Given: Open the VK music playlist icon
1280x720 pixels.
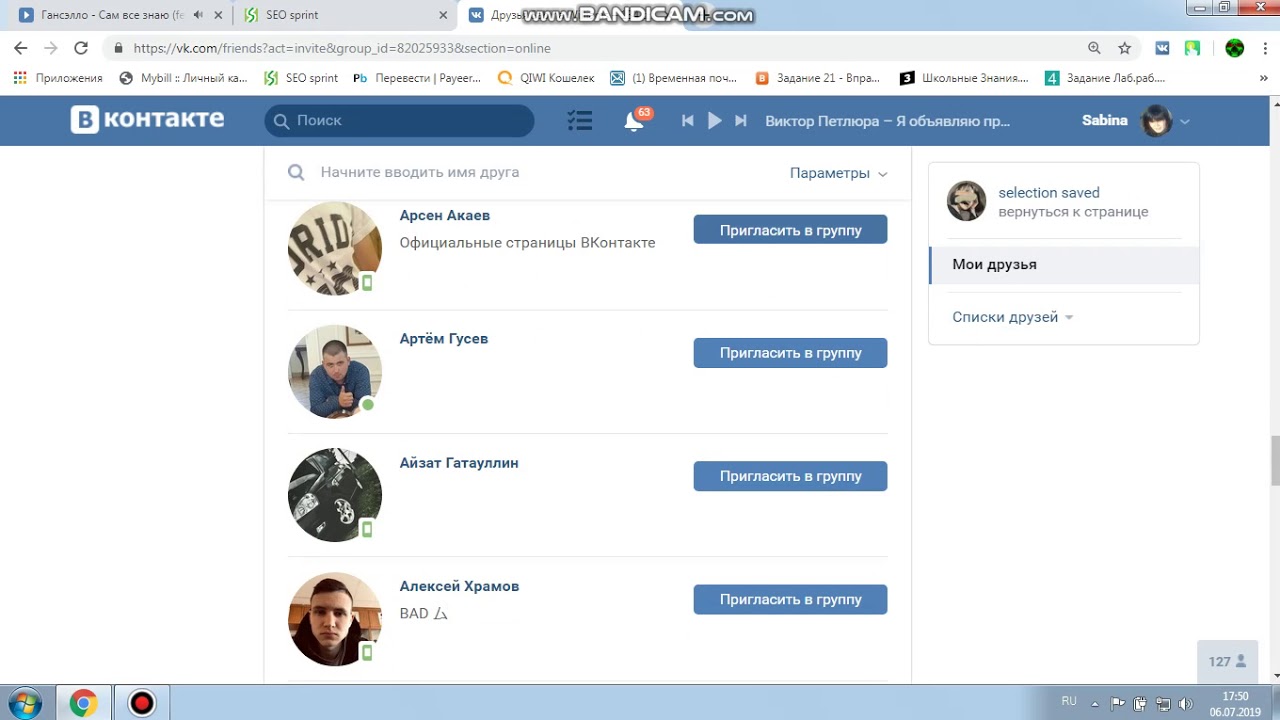Looking at the screenshot, I should (580, 121).
